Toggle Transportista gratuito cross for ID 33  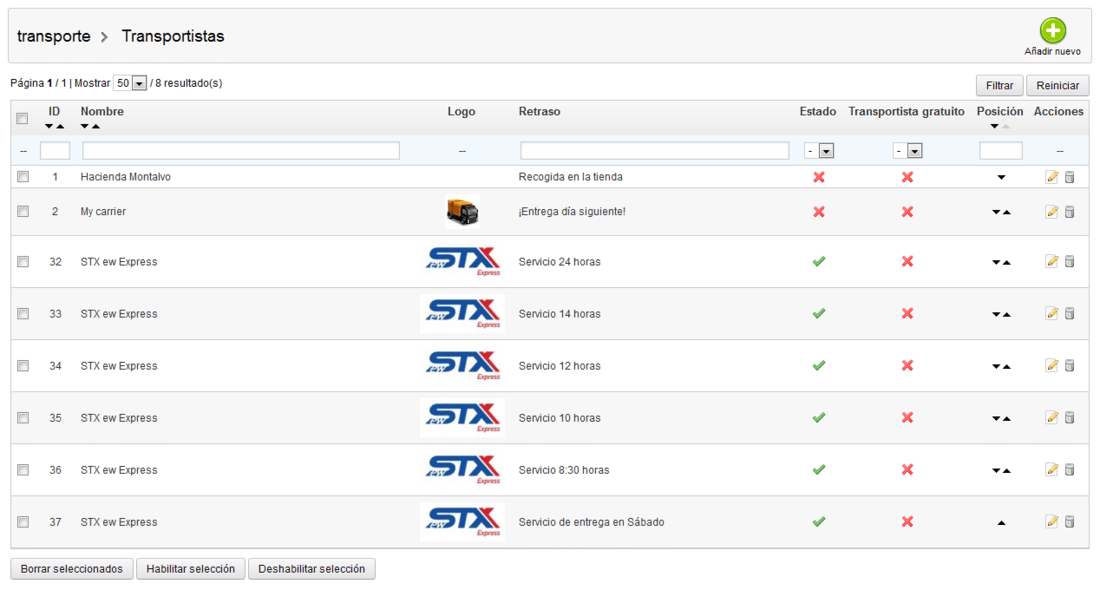(x=907, y=313)
